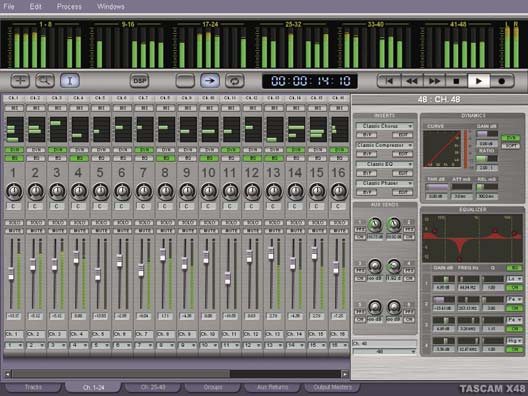Switch to the Aux Returns tab

pyautogui.click(x=272, y=387)
